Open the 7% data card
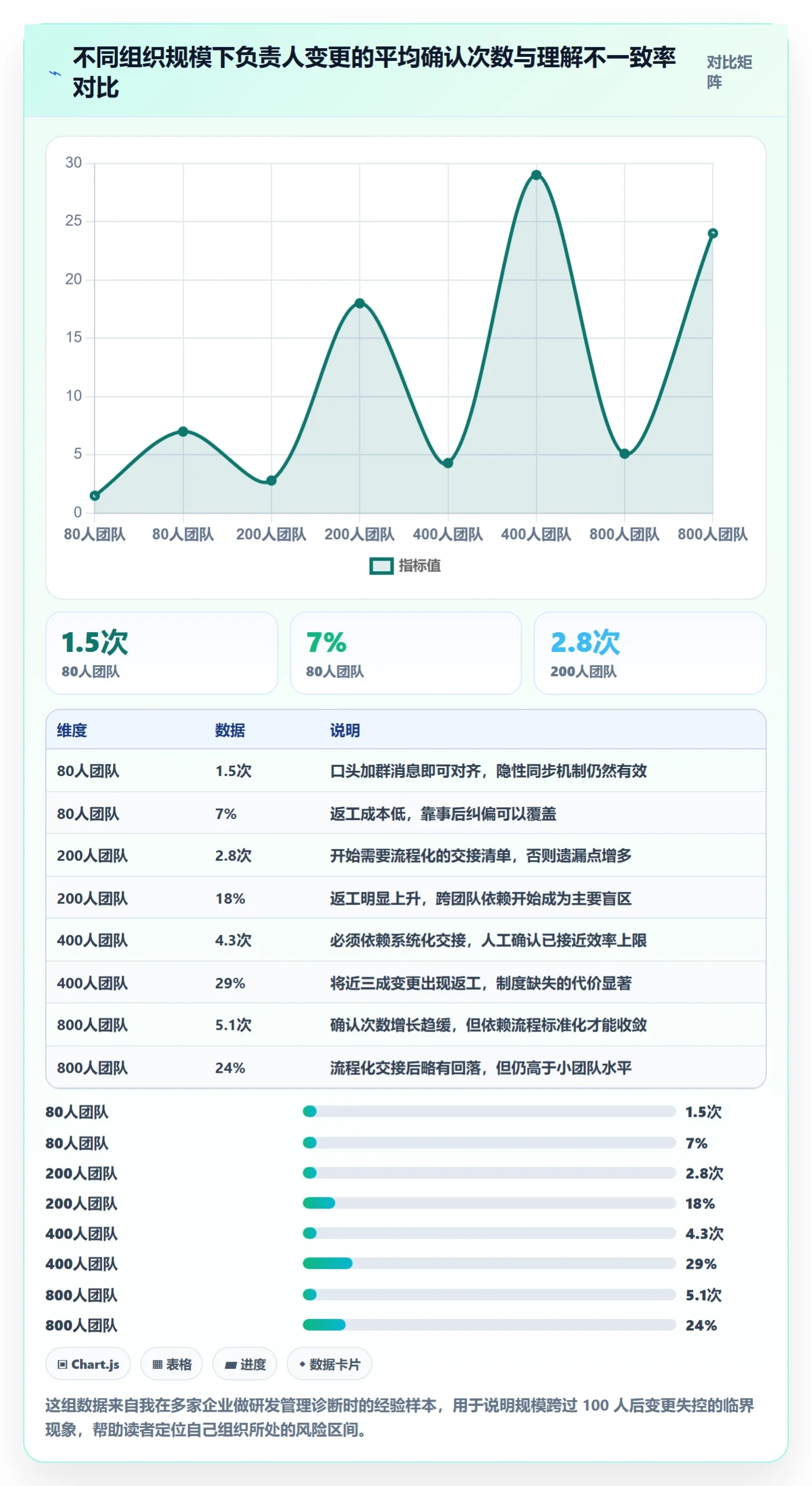Image resolution: width=812 pixels, height=1486 pixels. pos(406,653)
